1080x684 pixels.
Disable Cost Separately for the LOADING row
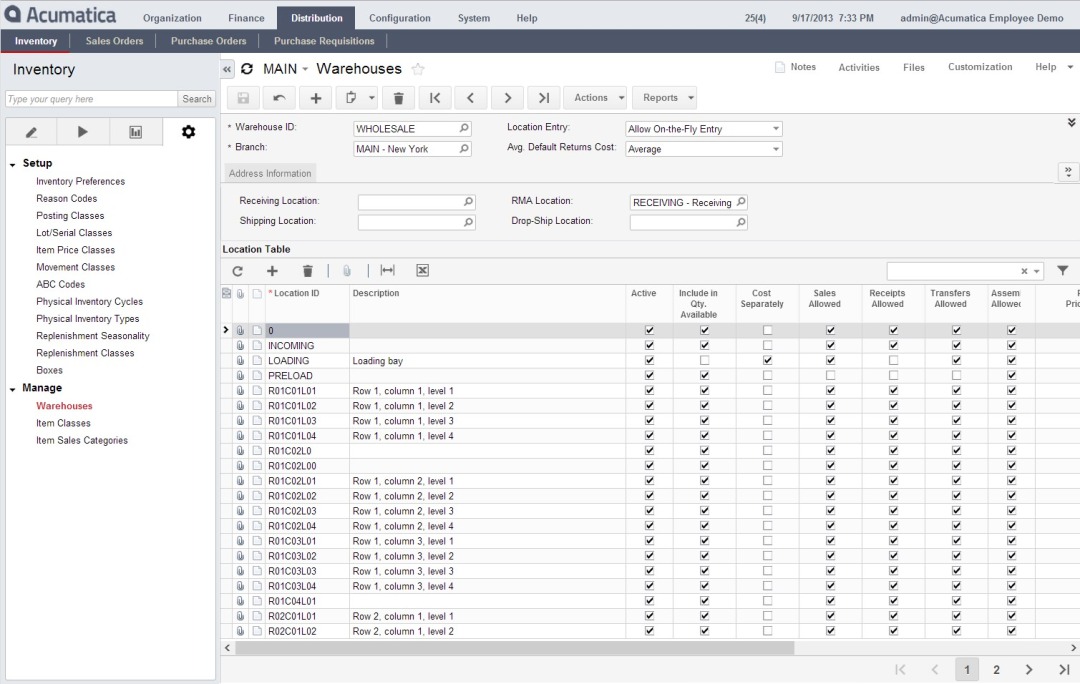(x=766, y=360)
